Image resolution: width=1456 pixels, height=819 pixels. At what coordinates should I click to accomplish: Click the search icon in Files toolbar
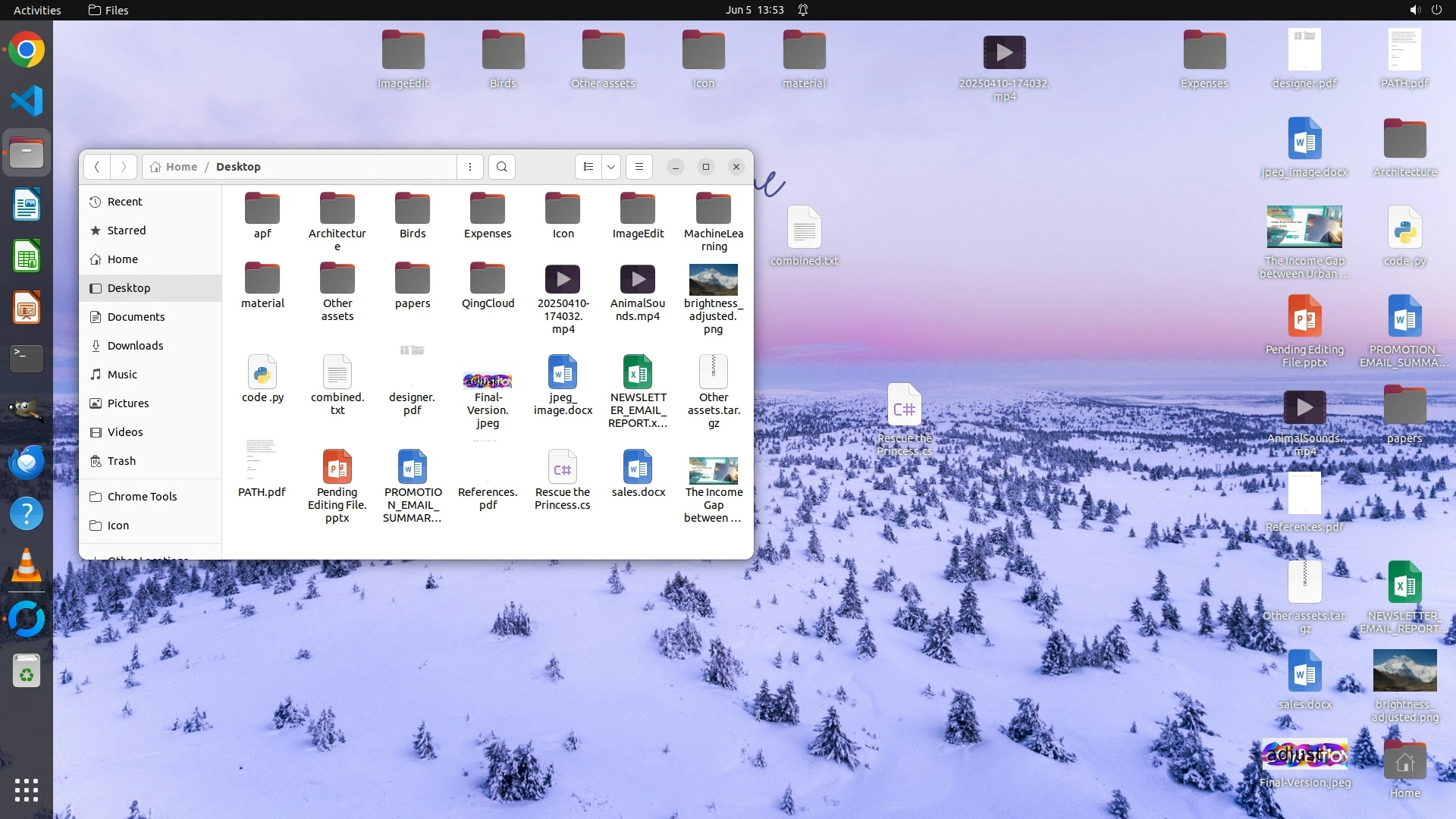pos(501,167)
